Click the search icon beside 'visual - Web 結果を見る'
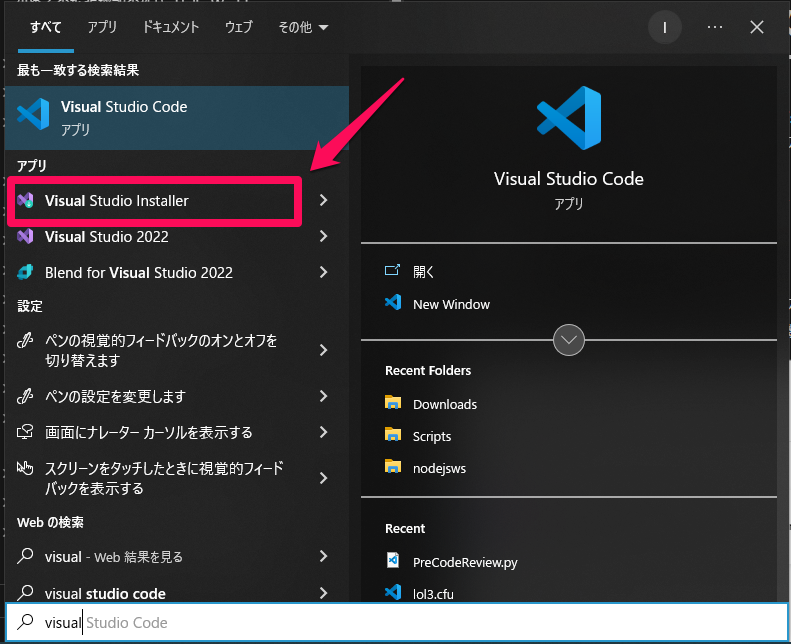This screenshot has width=791, height=644. [x=25, y=556]
